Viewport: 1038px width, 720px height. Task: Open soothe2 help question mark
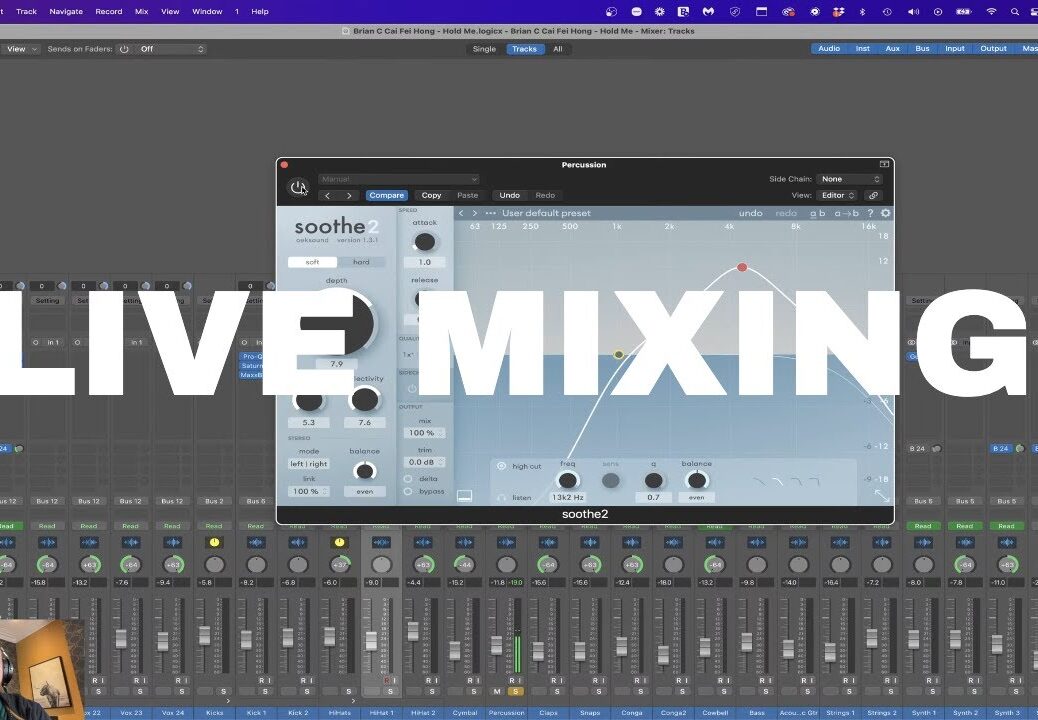870,213
